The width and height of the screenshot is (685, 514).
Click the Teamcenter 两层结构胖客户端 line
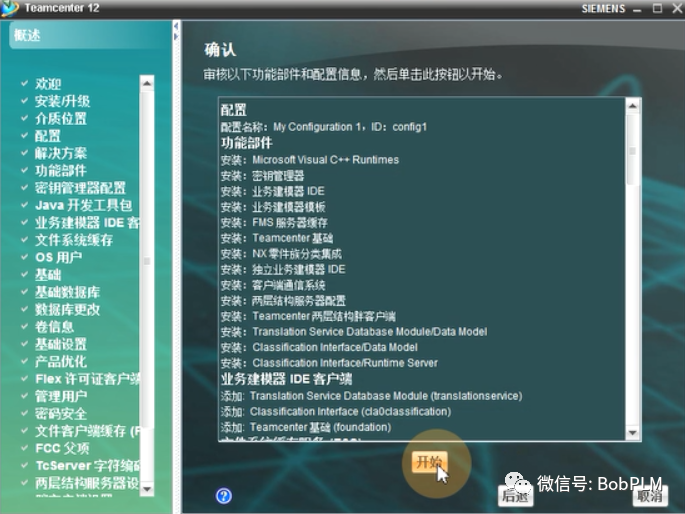coord(308,316)
